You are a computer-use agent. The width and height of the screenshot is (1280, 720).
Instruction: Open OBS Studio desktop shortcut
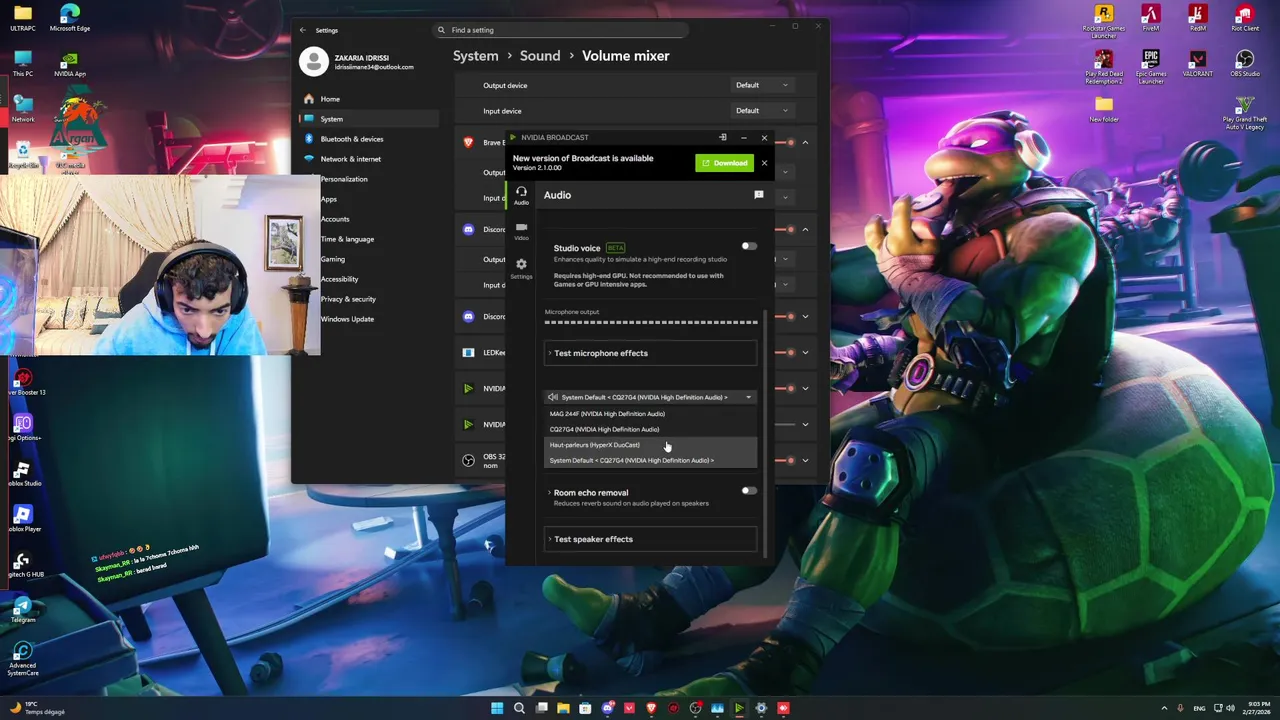[x=1245, y=64]
